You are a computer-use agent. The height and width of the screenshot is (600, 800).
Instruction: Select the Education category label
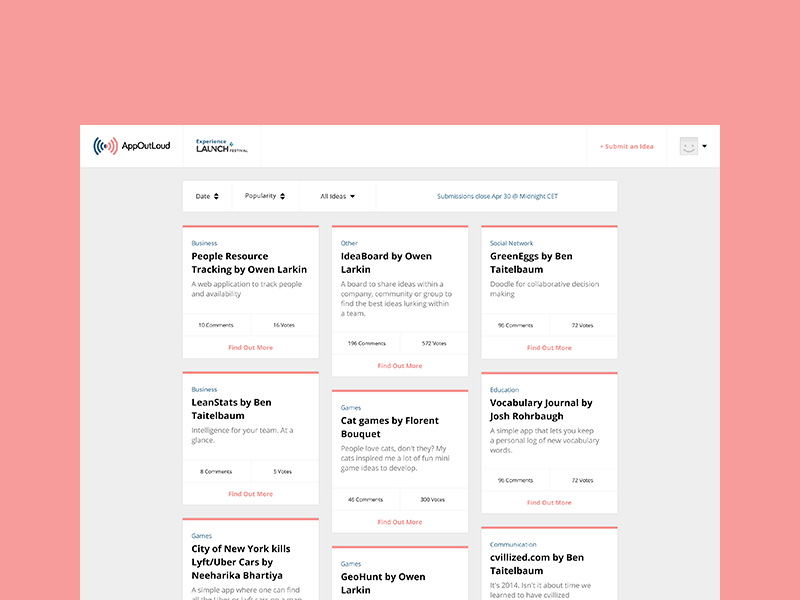[x=504, y=390]
